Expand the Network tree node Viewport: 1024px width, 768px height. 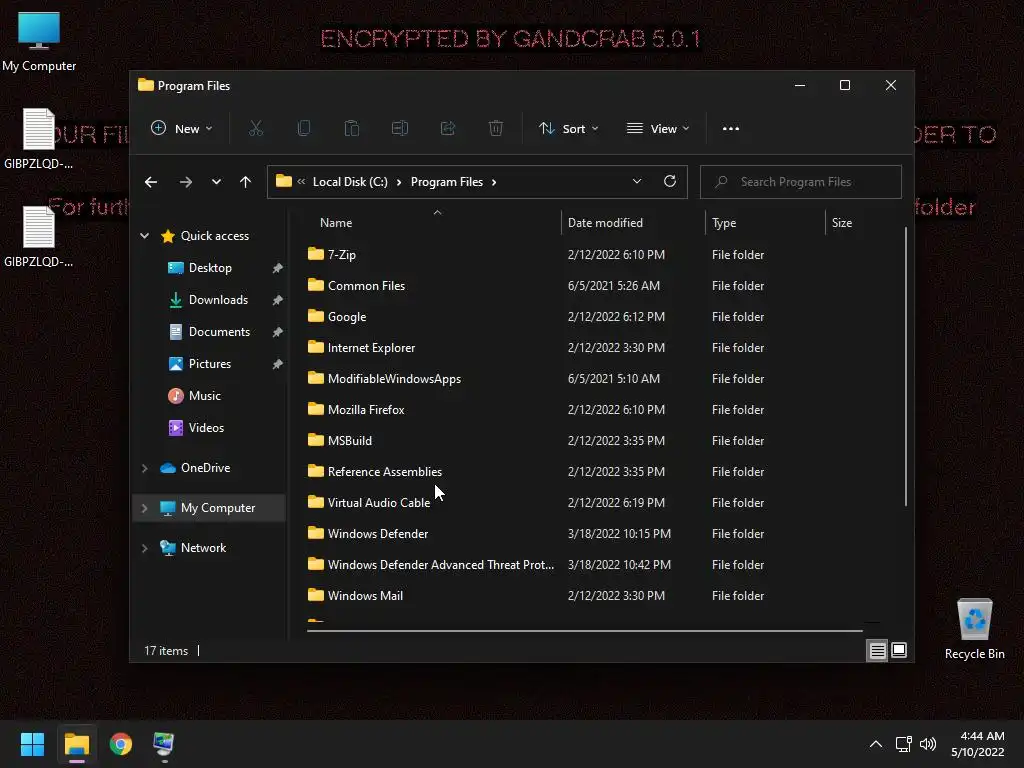pyautogui.click(x=144, y=548)
